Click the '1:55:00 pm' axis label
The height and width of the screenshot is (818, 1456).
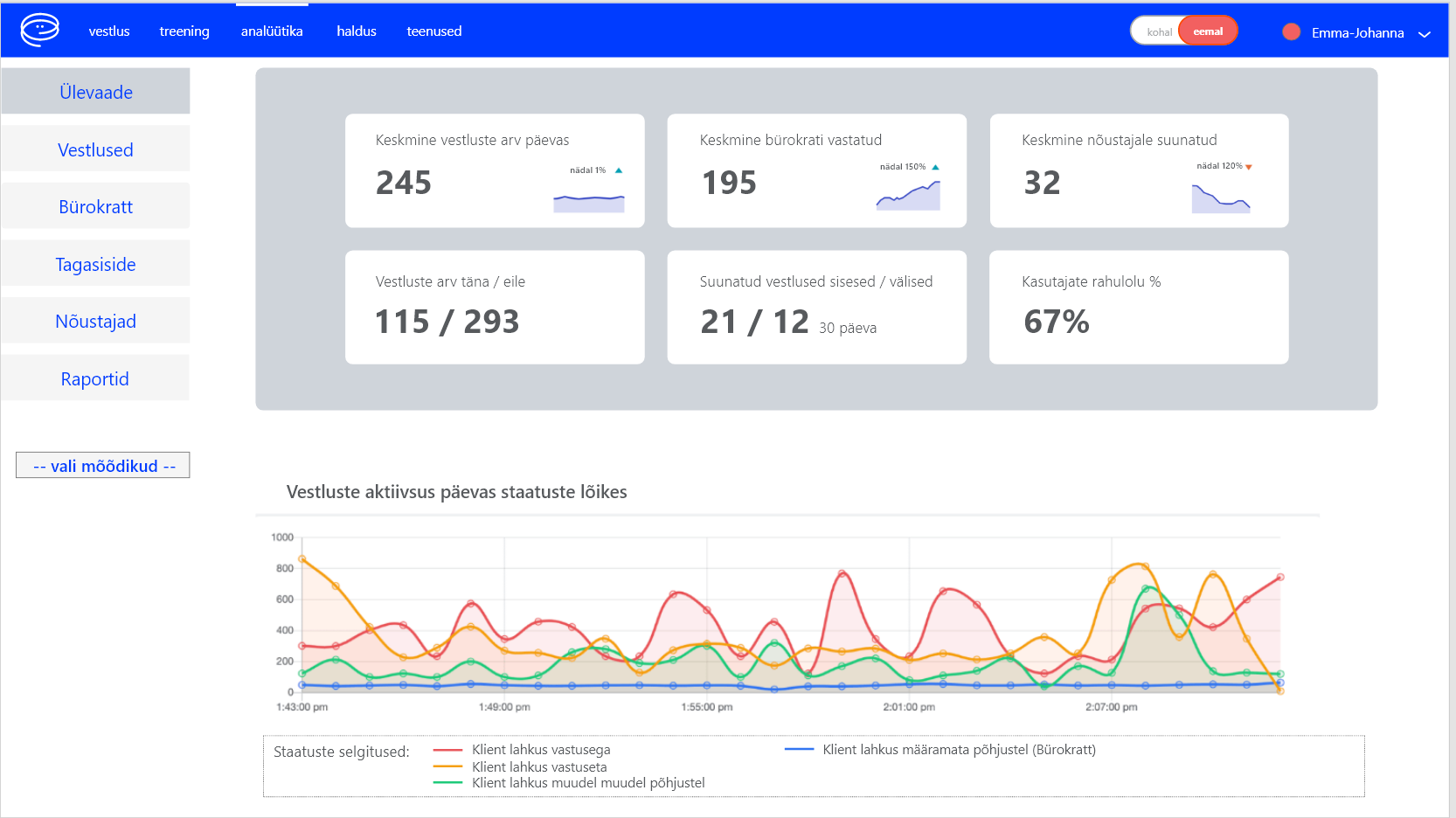pyautogui.click(x=707, y=707)
